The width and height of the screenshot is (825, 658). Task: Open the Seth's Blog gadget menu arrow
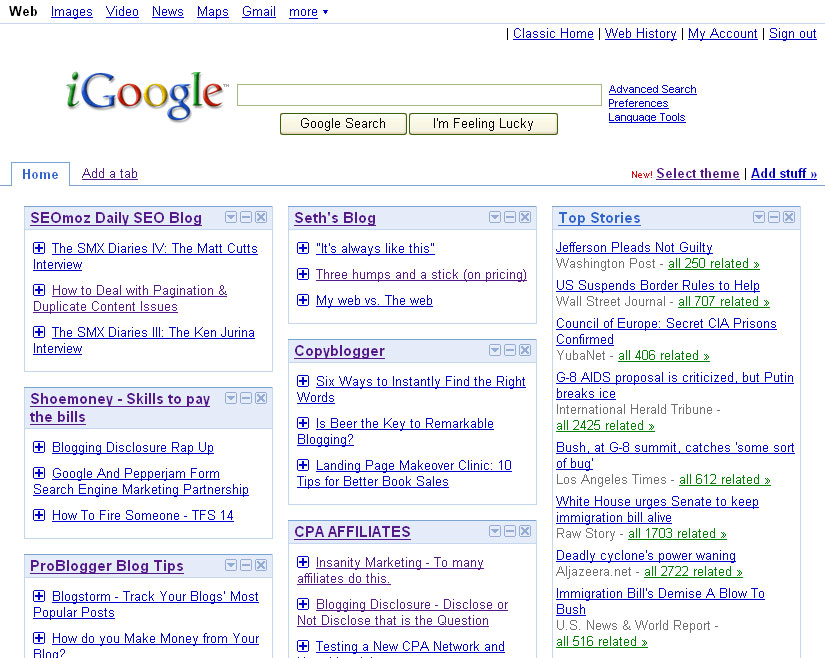coord(495,217)
